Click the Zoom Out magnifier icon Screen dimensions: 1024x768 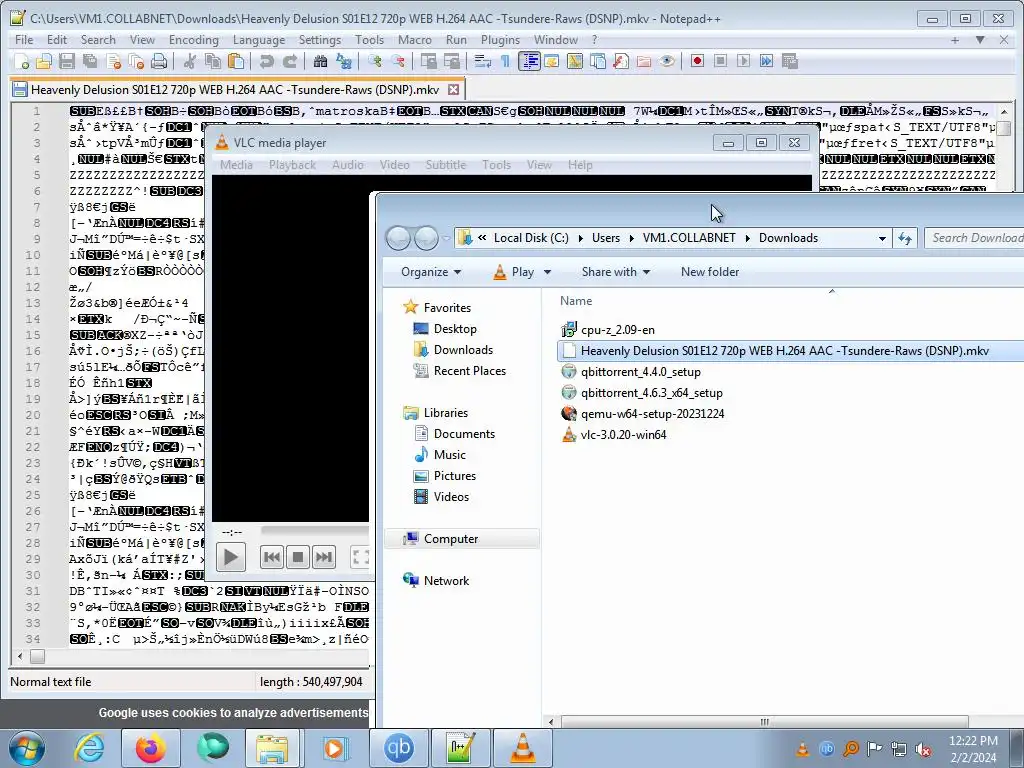click(x=398, y=61)
